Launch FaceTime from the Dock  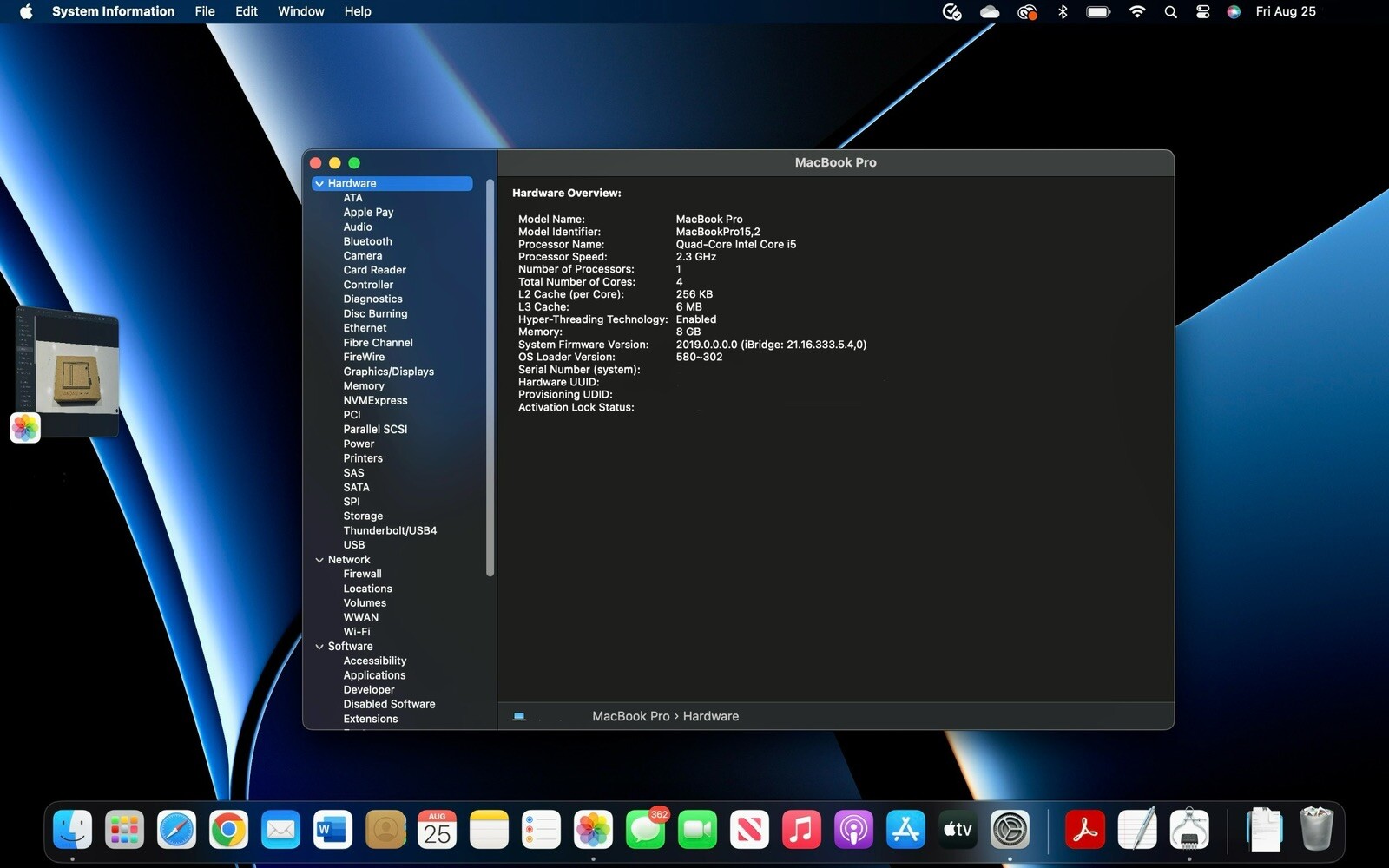point(698,830)
